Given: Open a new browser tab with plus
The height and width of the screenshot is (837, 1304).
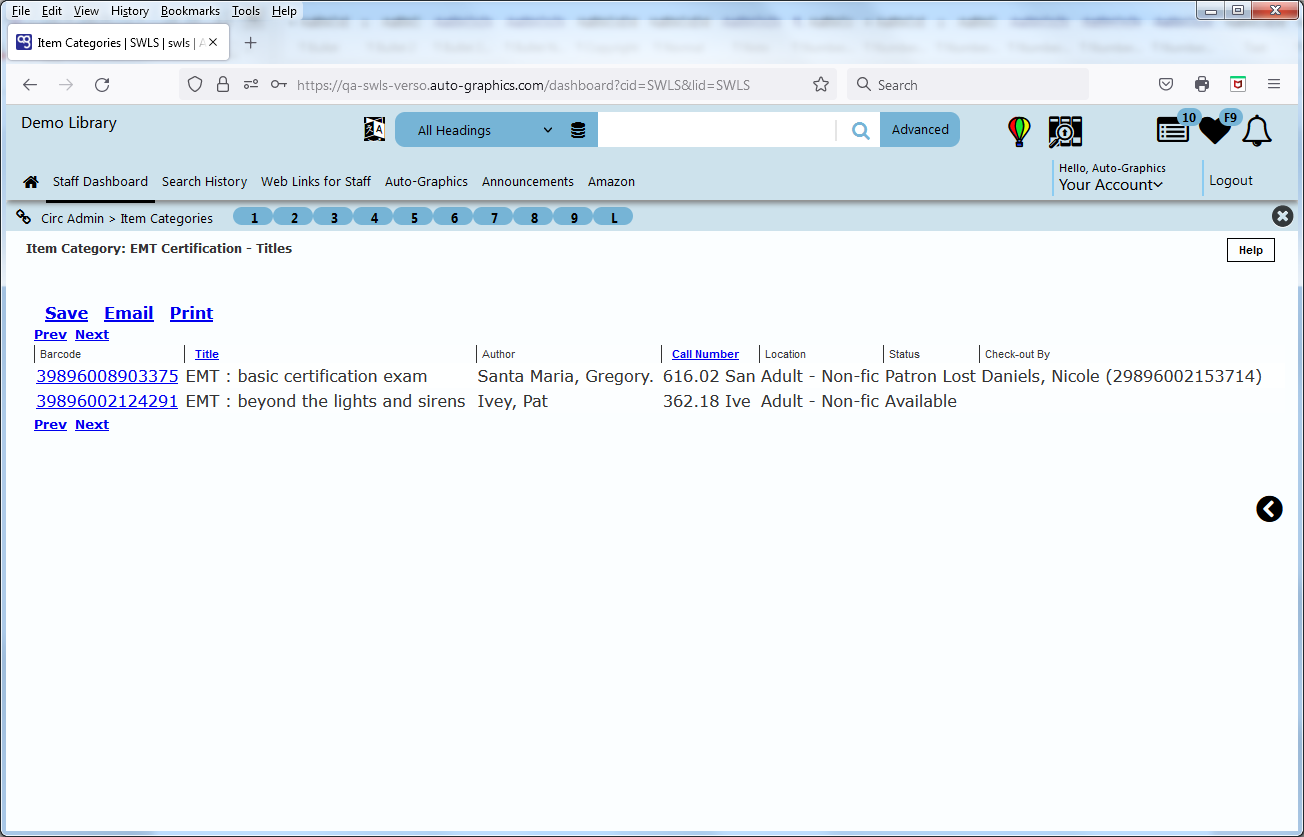Looking at the screenshot, I should point(251,43).
